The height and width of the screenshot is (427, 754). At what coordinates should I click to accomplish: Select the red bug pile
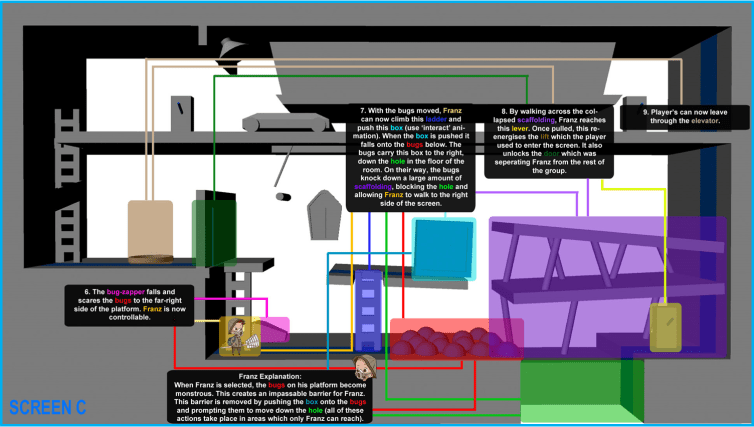tap(455, 338)
